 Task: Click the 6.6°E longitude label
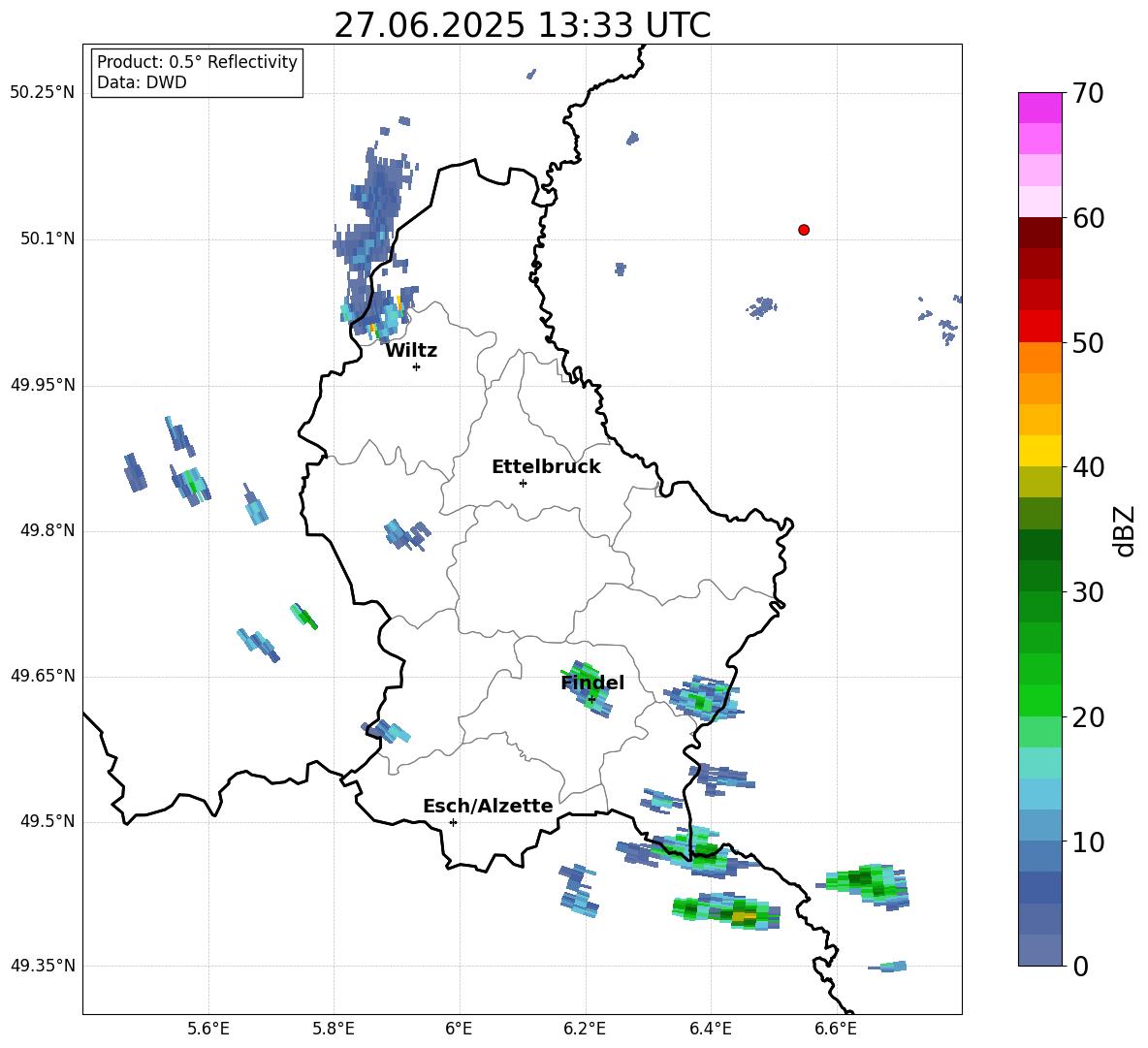point(836,1029)
